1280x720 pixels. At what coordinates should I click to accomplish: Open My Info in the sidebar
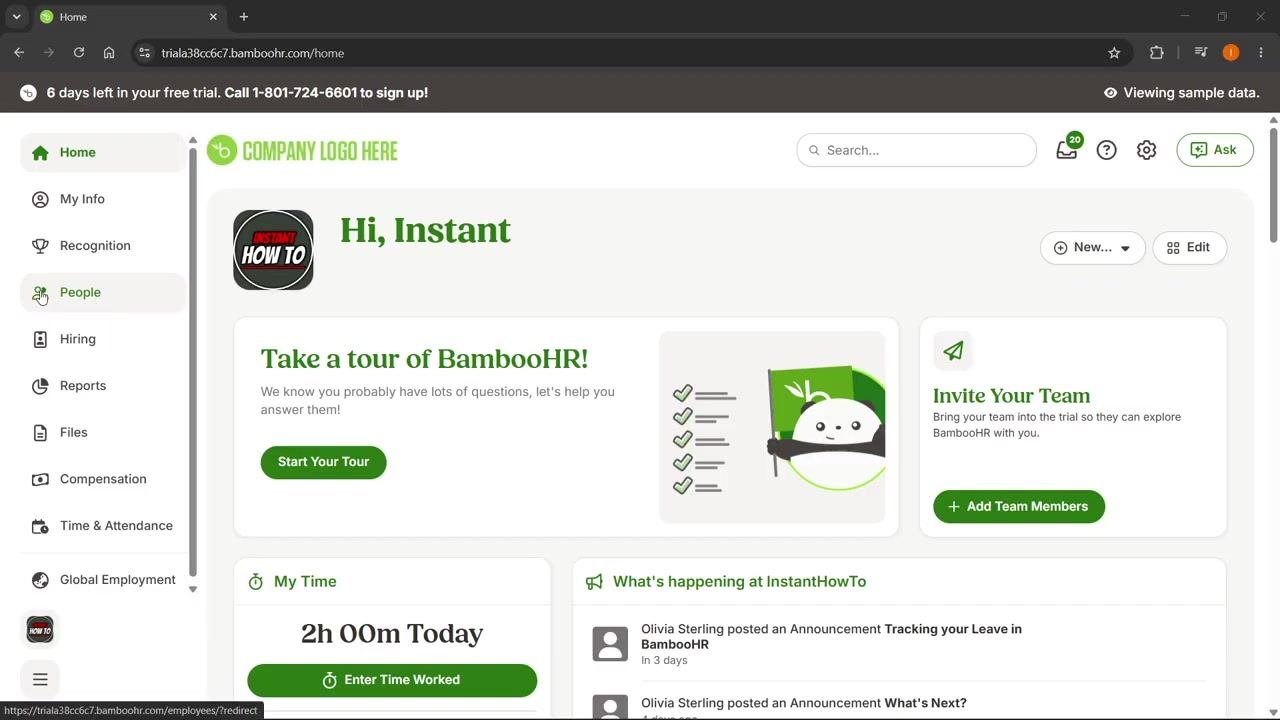coord(103,199)
